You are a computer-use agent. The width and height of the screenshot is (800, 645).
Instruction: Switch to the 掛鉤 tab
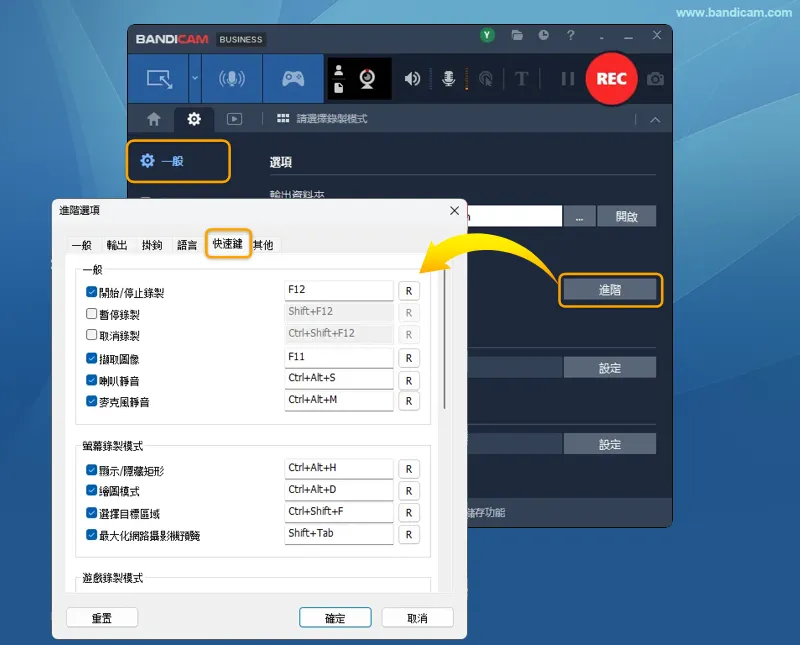click(152, 245)
